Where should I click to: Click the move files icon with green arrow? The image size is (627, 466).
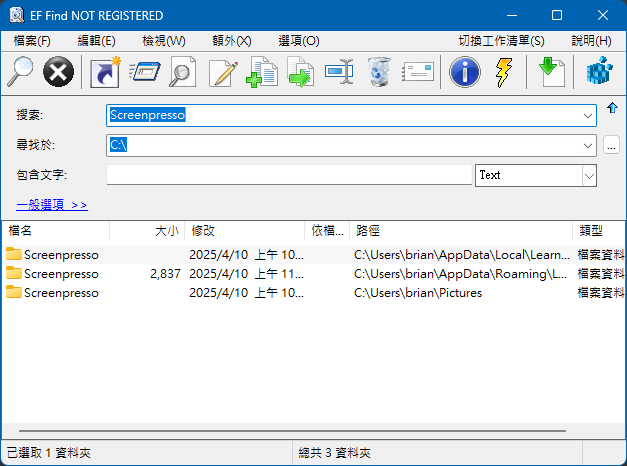300,72
